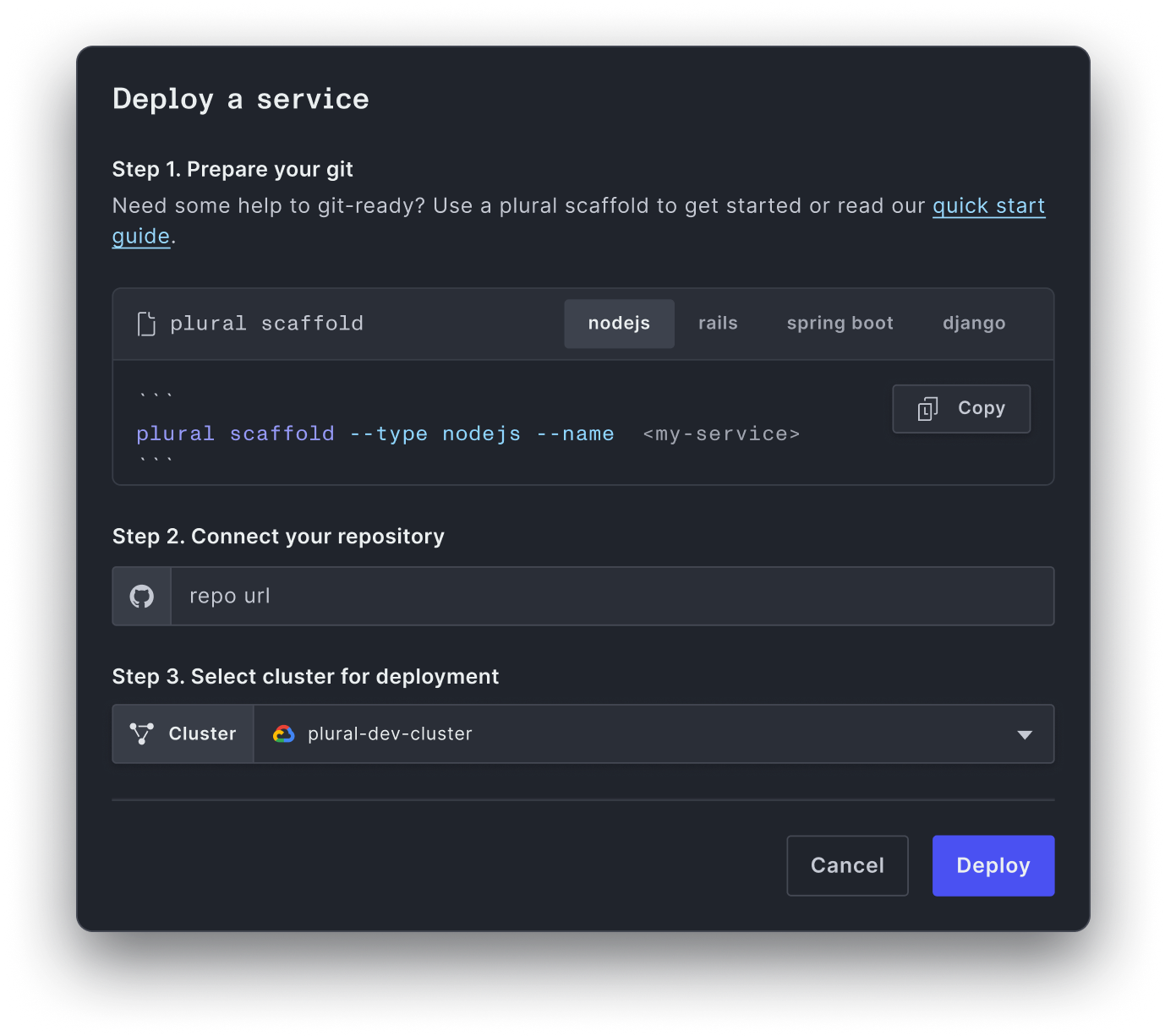Click the Deploy button
Screen dimensions: 1165x1036
pyautogui.click(x=993, y=865)
